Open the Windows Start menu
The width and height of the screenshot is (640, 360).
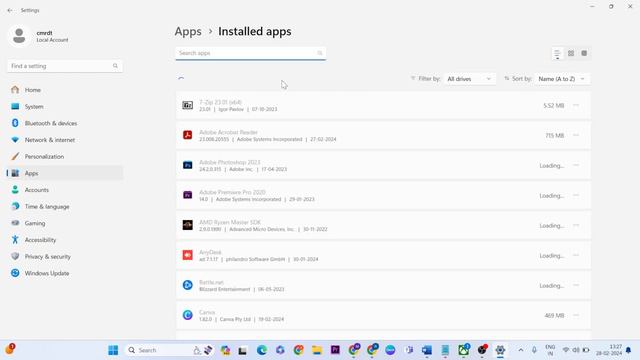coord(113,350)
